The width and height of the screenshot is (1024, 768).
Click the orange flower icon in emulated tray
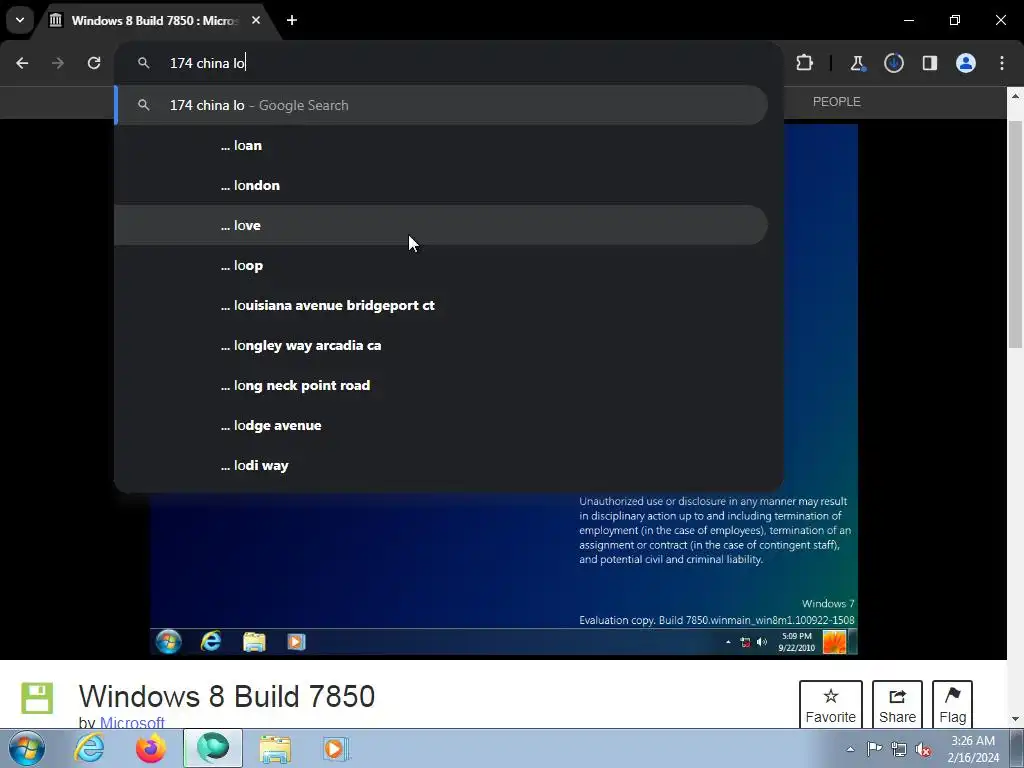pyautogui.click(x=834, y=642)
